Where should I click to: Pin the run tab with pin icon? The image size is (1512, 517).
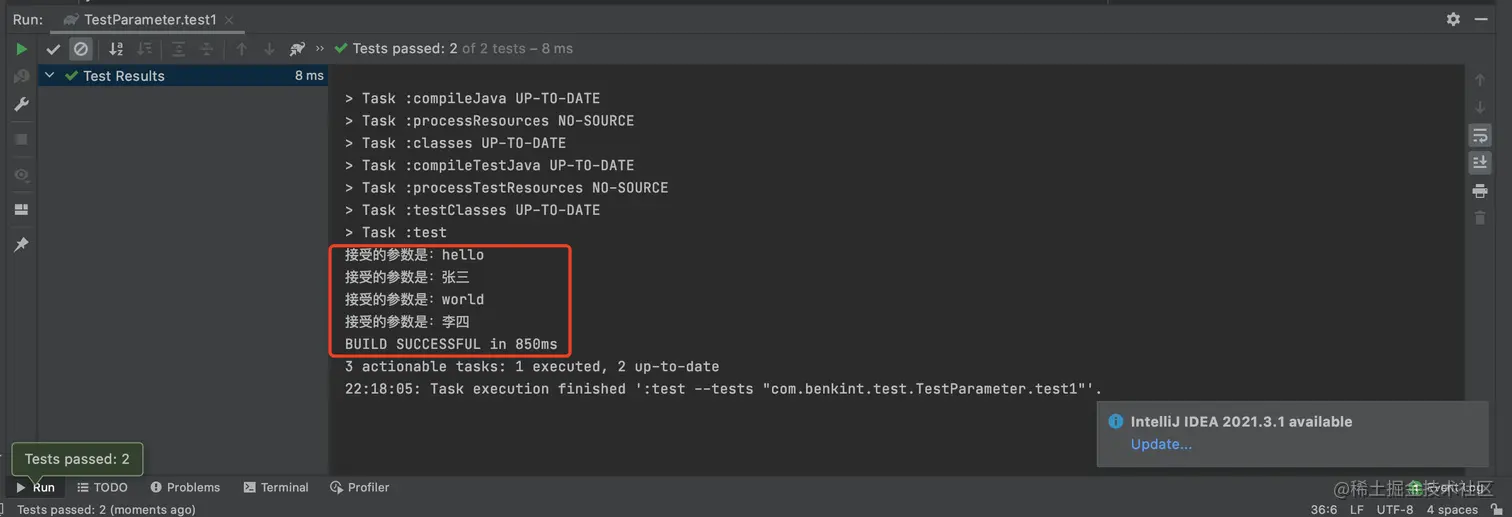point(21,245)
